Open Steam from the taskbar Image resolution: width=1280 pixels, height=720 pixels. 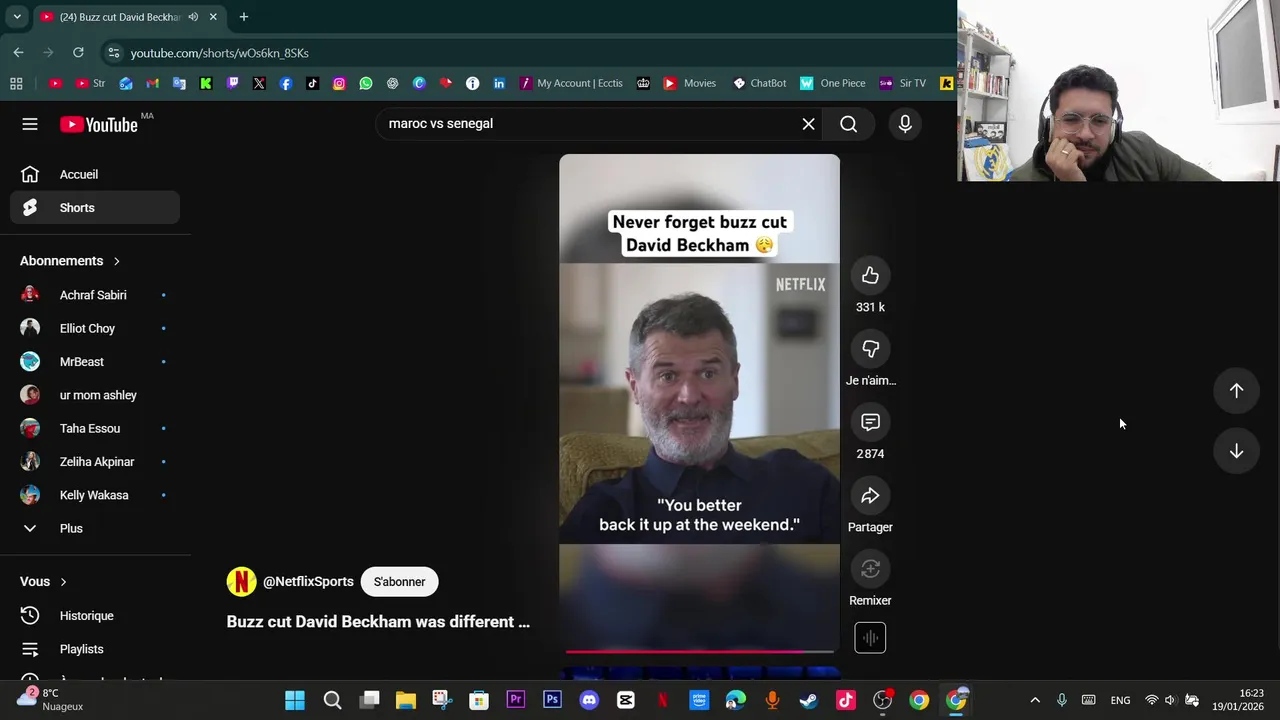pyautogui.click(x=808, y=700)
